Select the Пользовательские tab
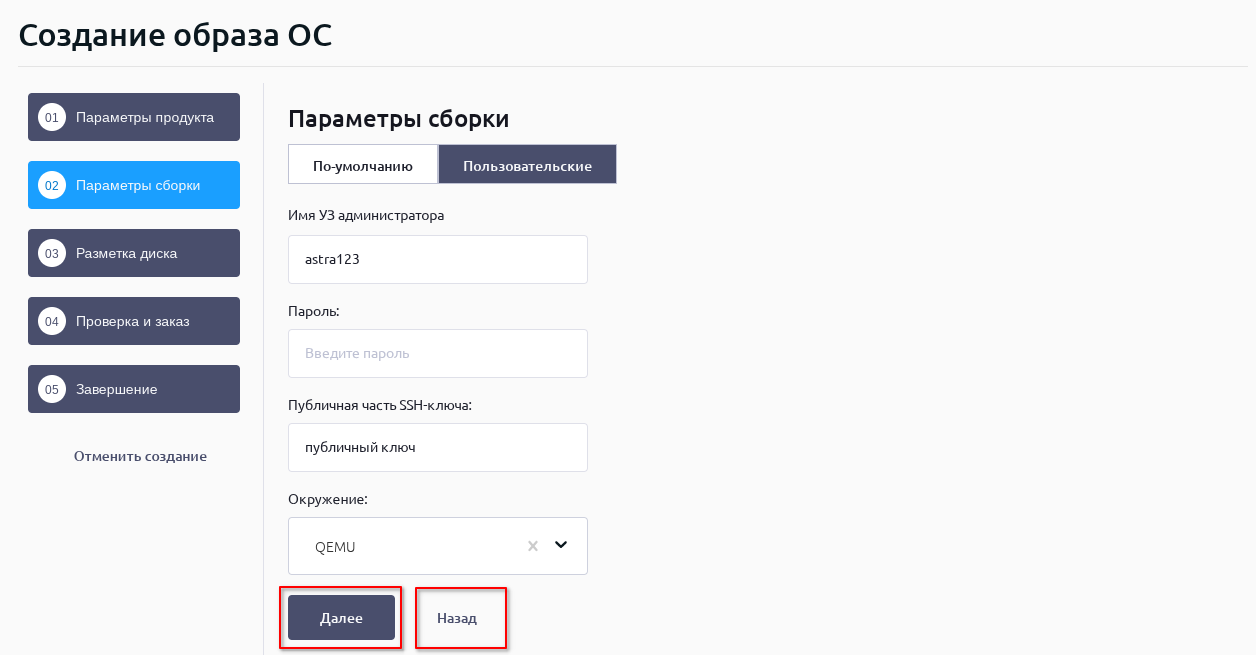 (x=527, y=165)
